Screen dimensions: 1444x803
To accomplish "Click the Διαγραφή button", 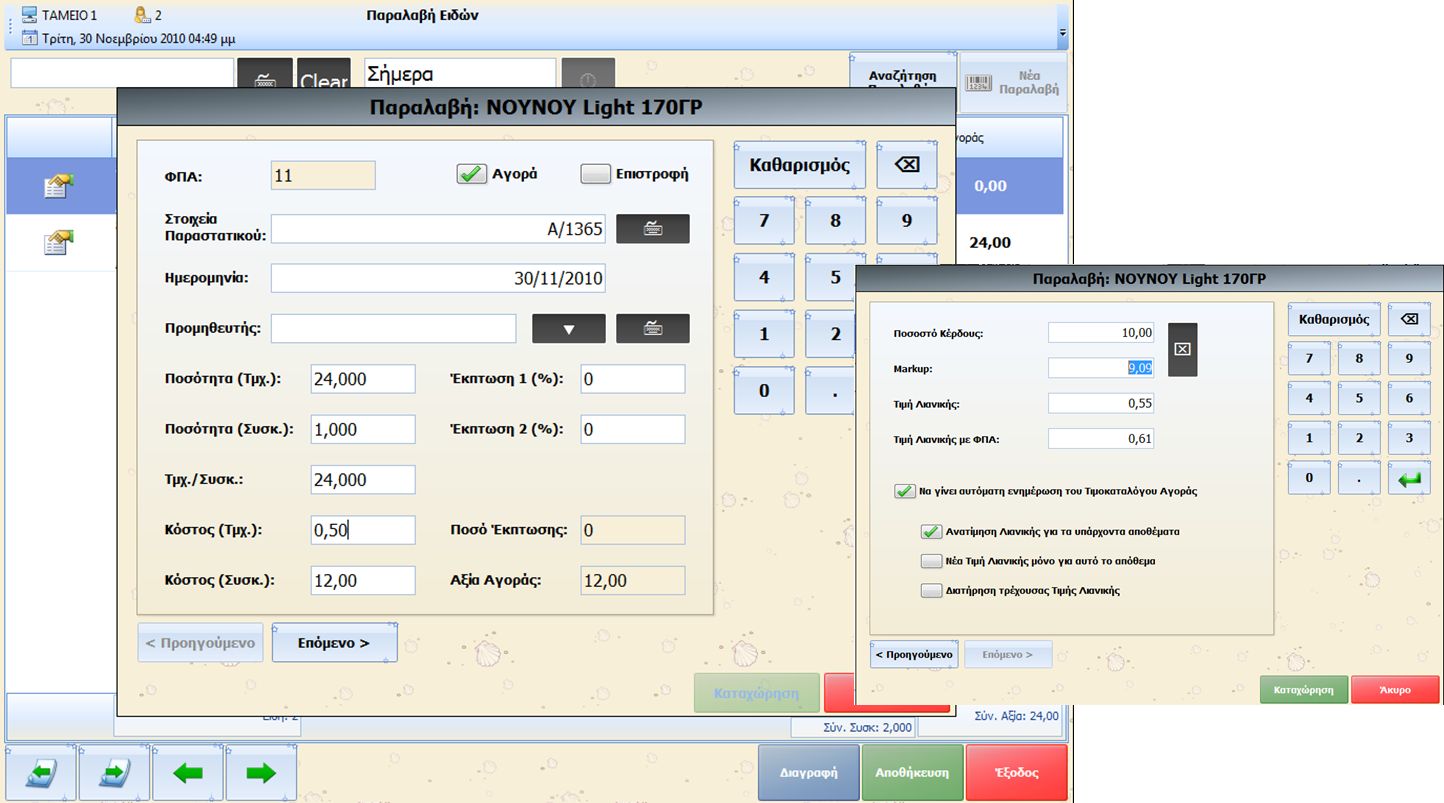I will tap(809, 773).
